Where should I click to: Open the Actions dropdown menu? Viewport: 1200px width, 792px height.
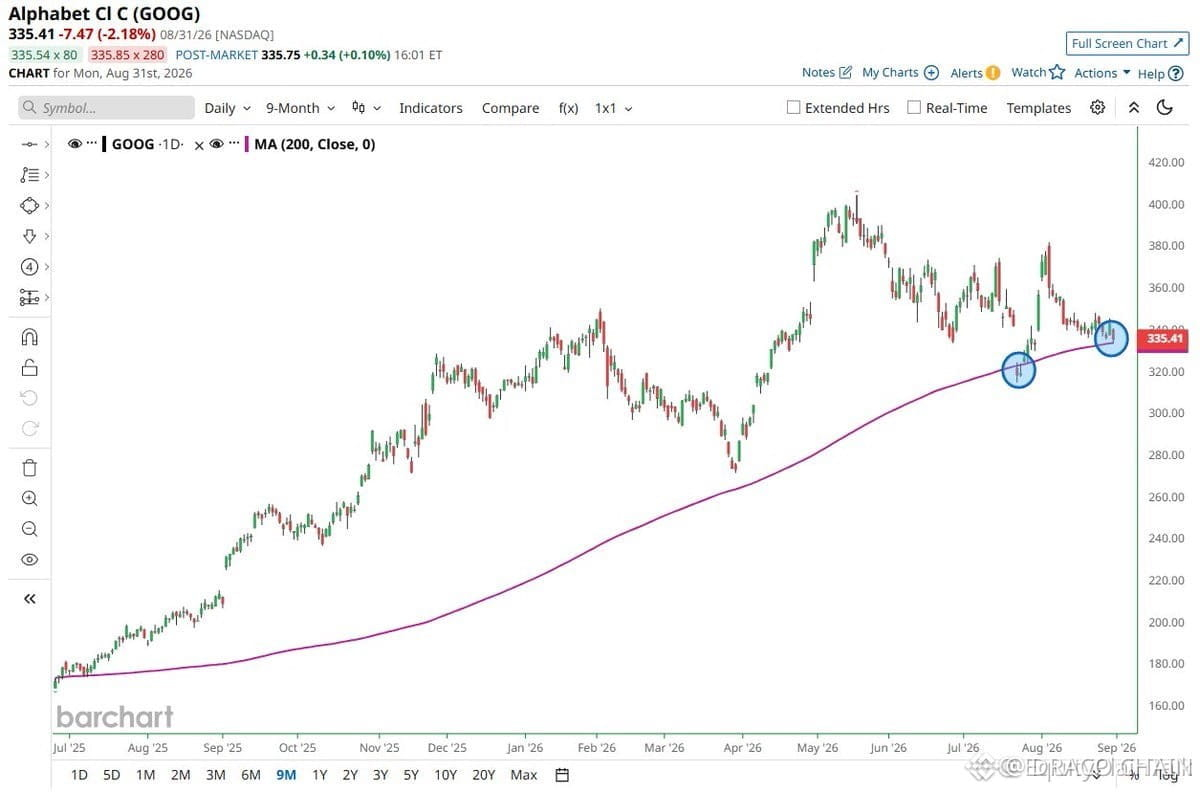coord(1102,73)
